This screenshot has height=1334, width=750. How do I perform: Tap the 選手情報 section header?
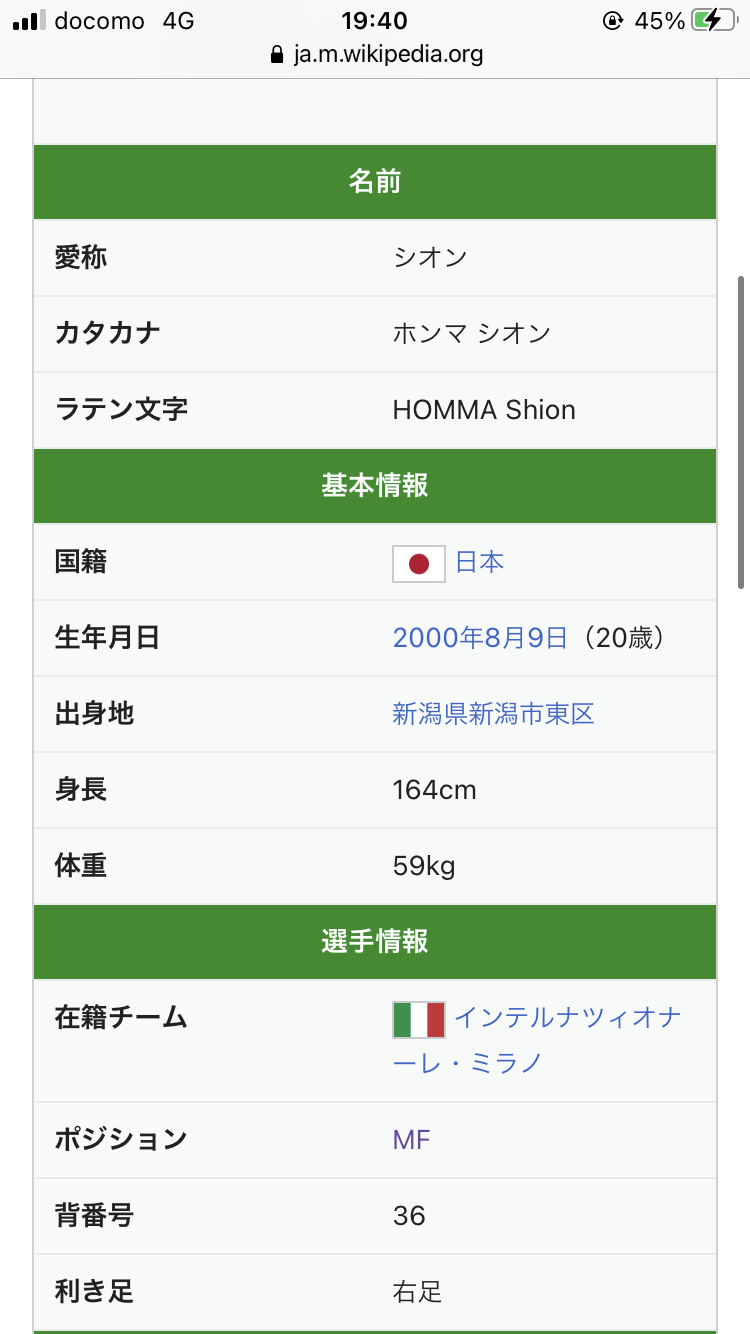pyautogui.click(x=375, y=942)
